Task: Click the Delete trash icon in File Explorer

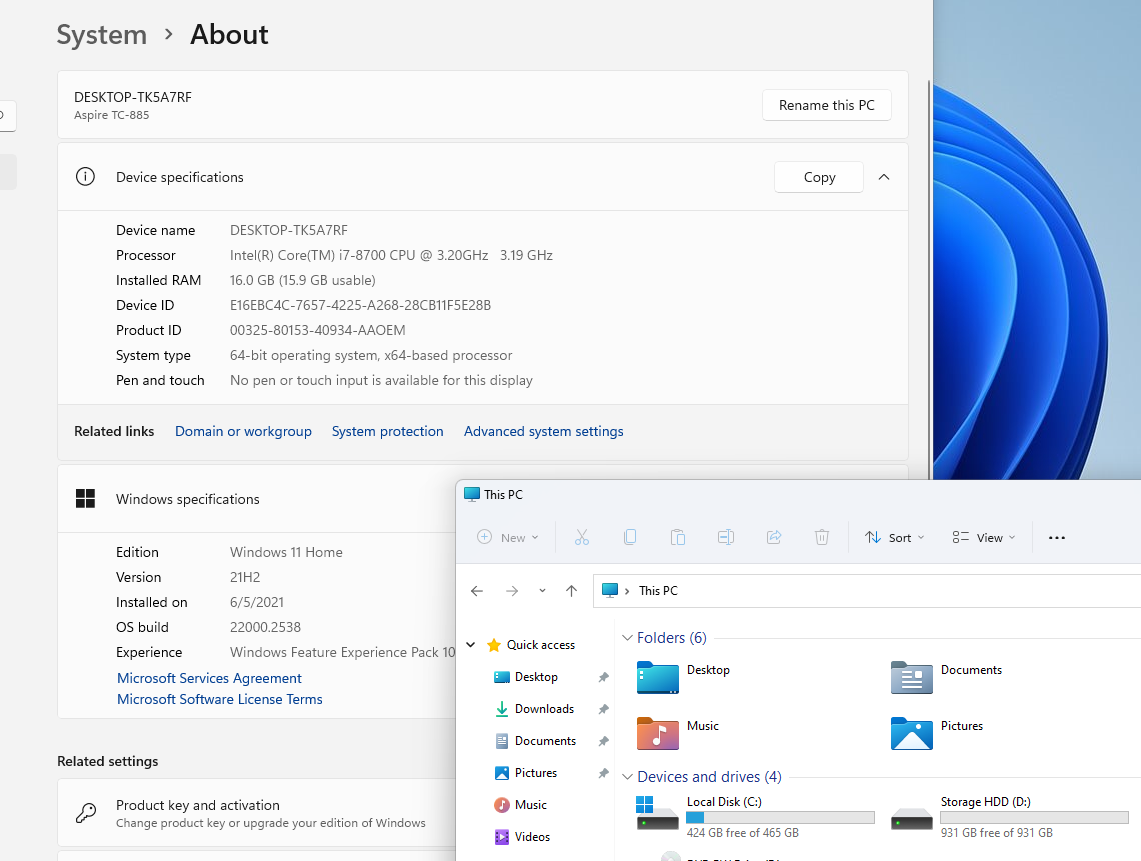Action: pos(822,537)
